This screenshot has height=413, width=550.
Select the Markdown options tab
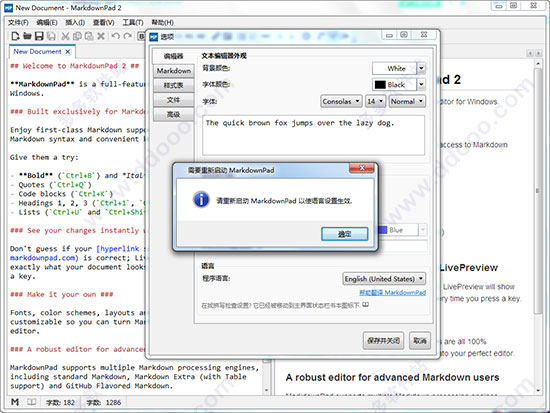pos(174,71)
